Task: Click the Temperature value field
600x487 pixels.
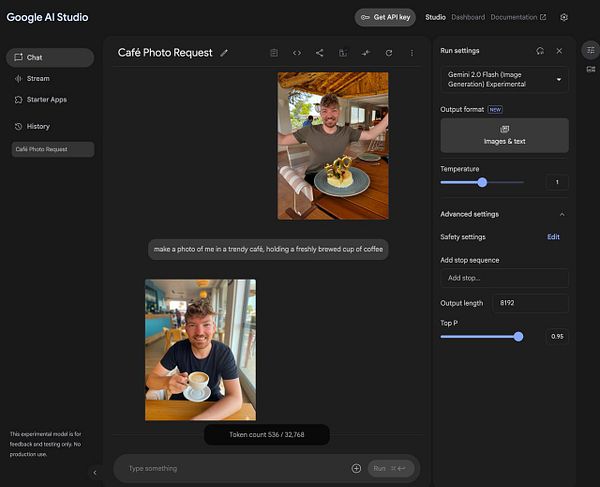Action: pyautogui.click(x=557, y=182)
